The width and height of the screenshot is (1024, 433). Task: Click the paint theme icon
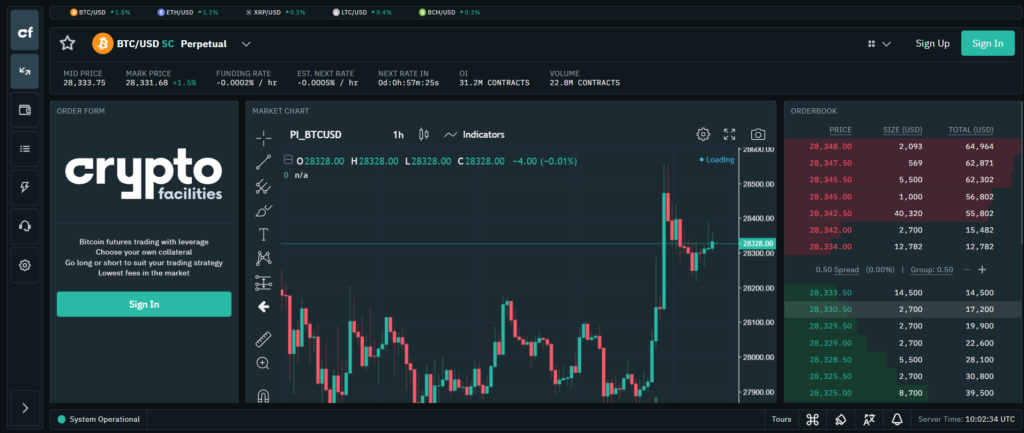point(841,419)
